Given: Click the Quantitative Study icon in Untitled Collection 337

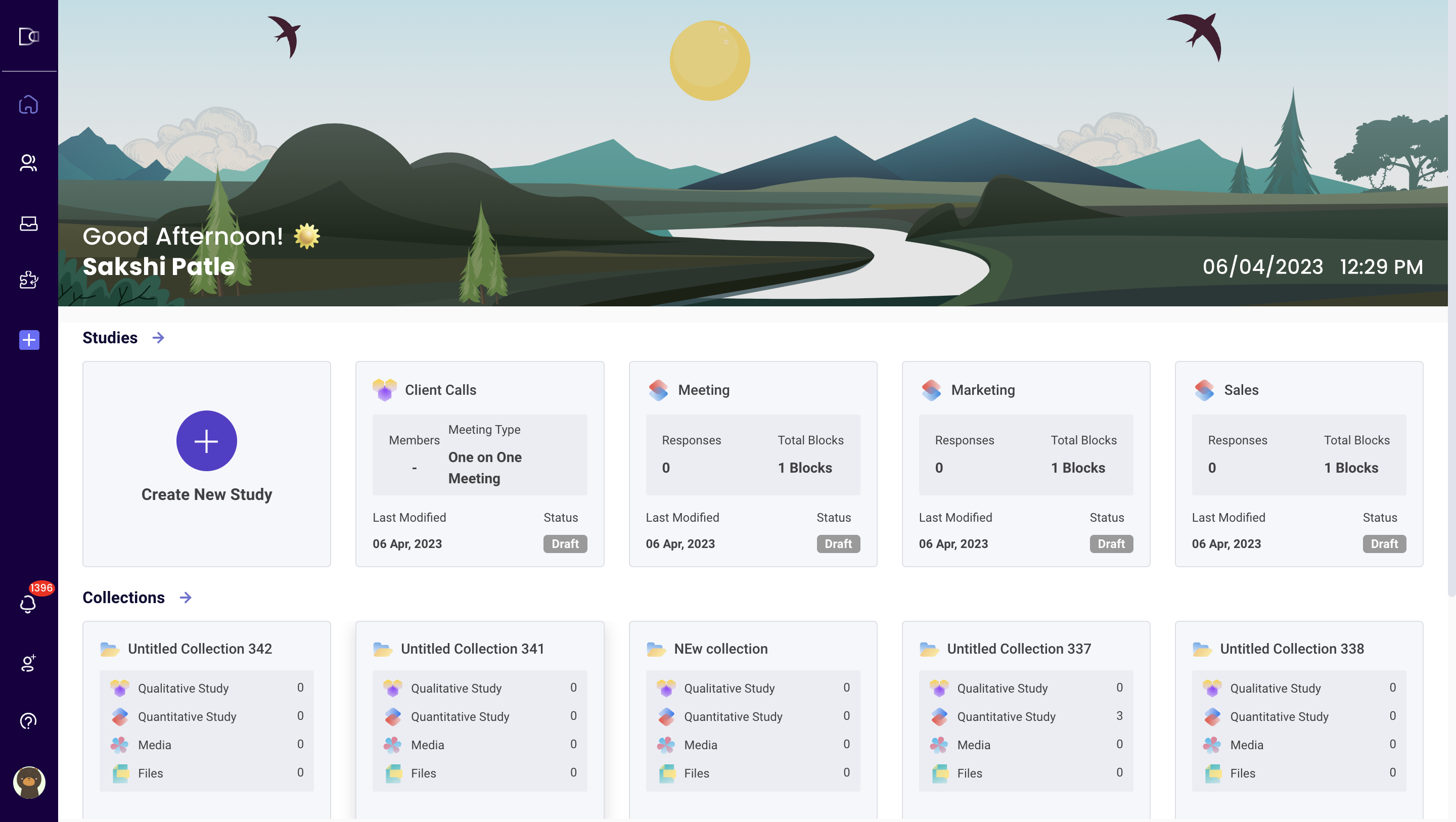Looking at the screenshot, I should tap(939, 716).
